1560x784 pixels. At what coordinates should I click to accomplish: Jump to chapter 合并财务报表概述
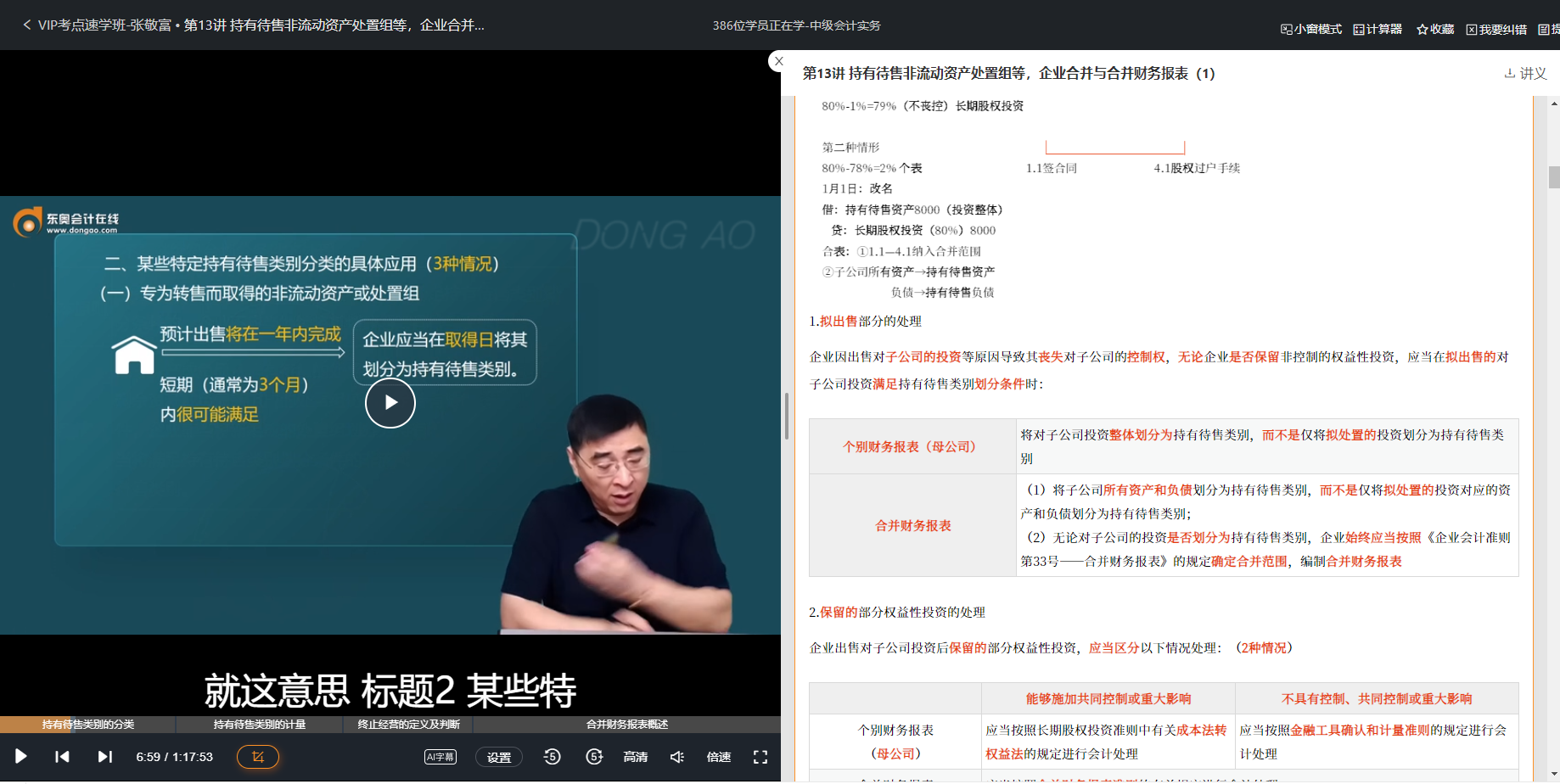(x=626, y=725)
